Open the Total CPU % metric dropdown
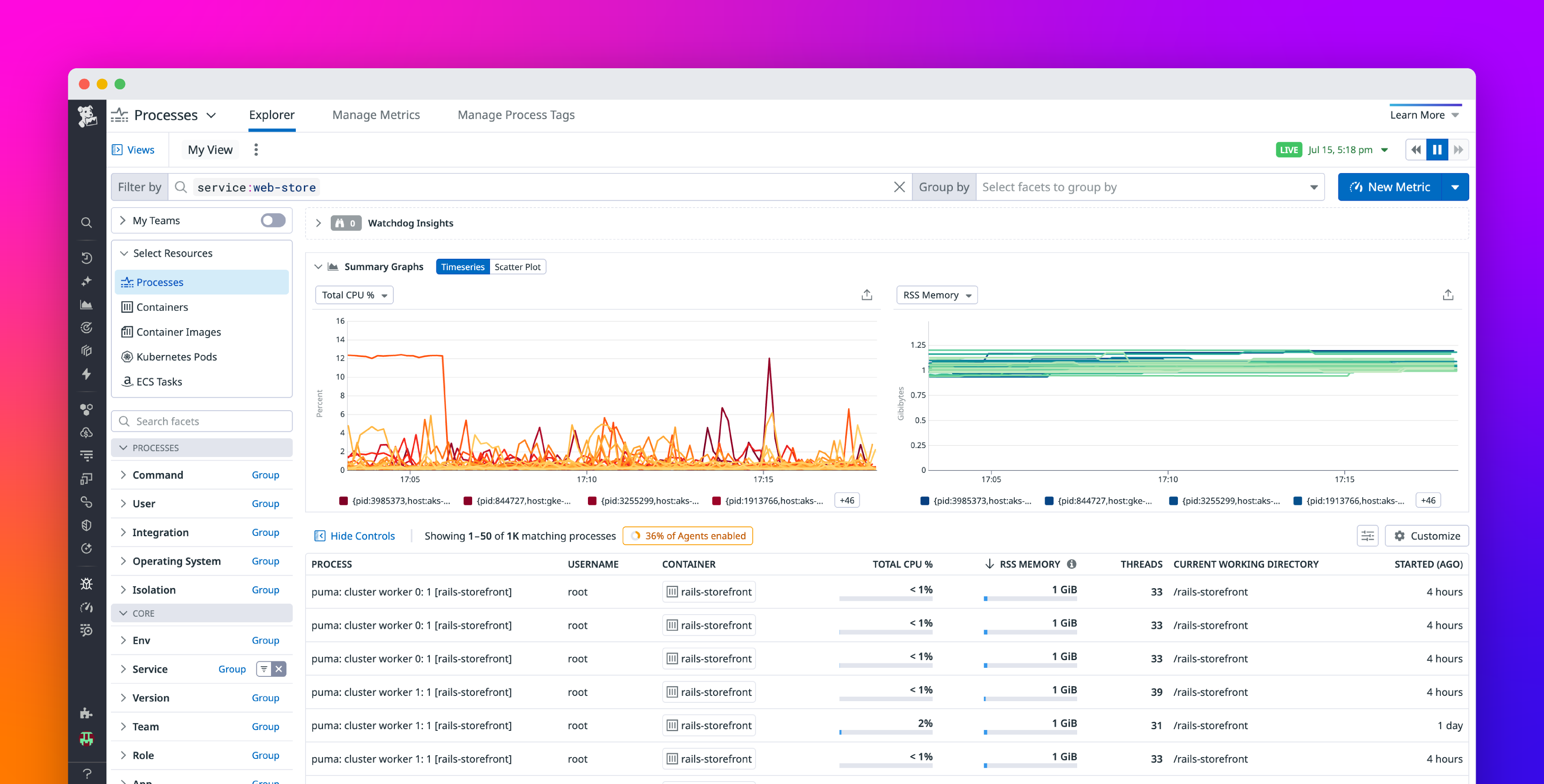The height and width of the screenshot is (784, 1544). point(353,294)
